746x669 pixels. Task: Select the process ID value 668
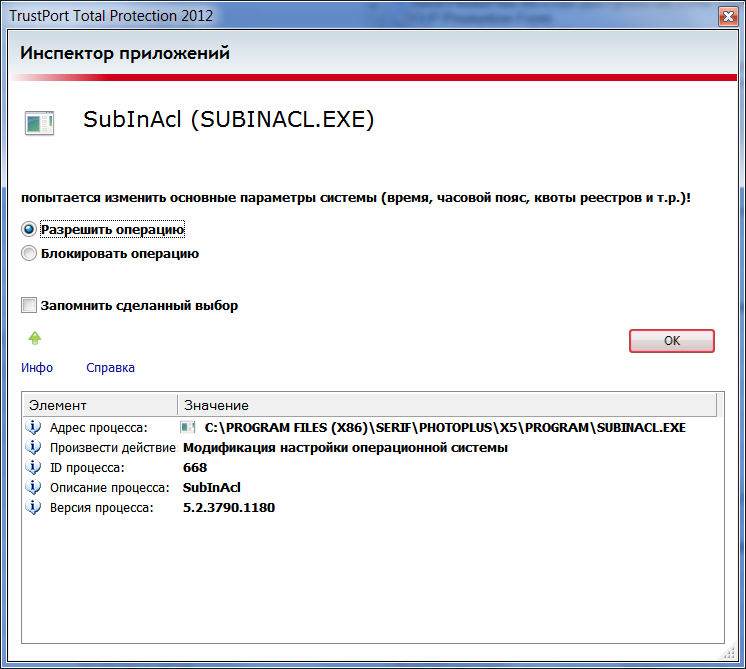point(195,467)
